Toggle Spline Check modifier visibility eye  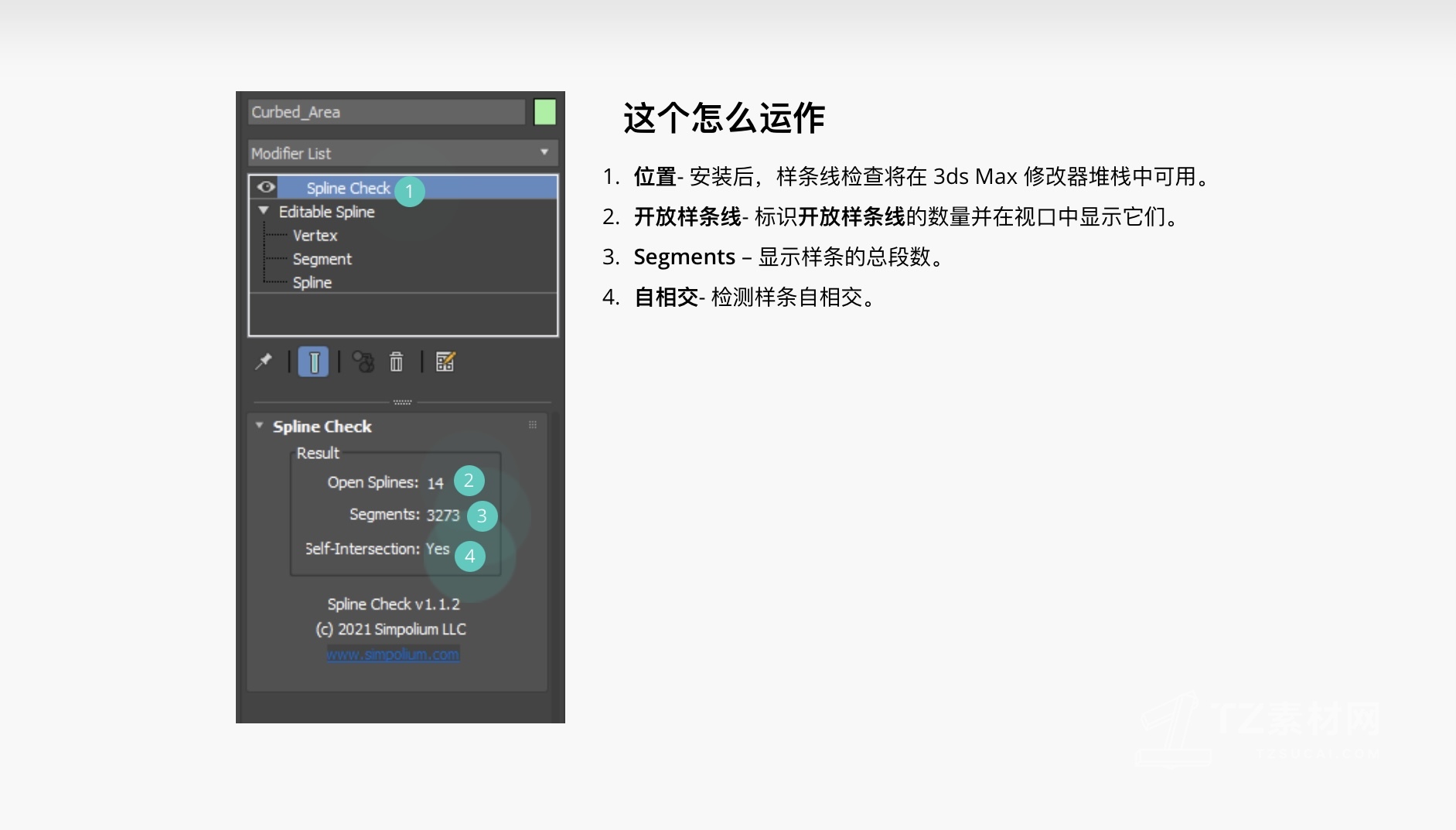pos(266,187)
